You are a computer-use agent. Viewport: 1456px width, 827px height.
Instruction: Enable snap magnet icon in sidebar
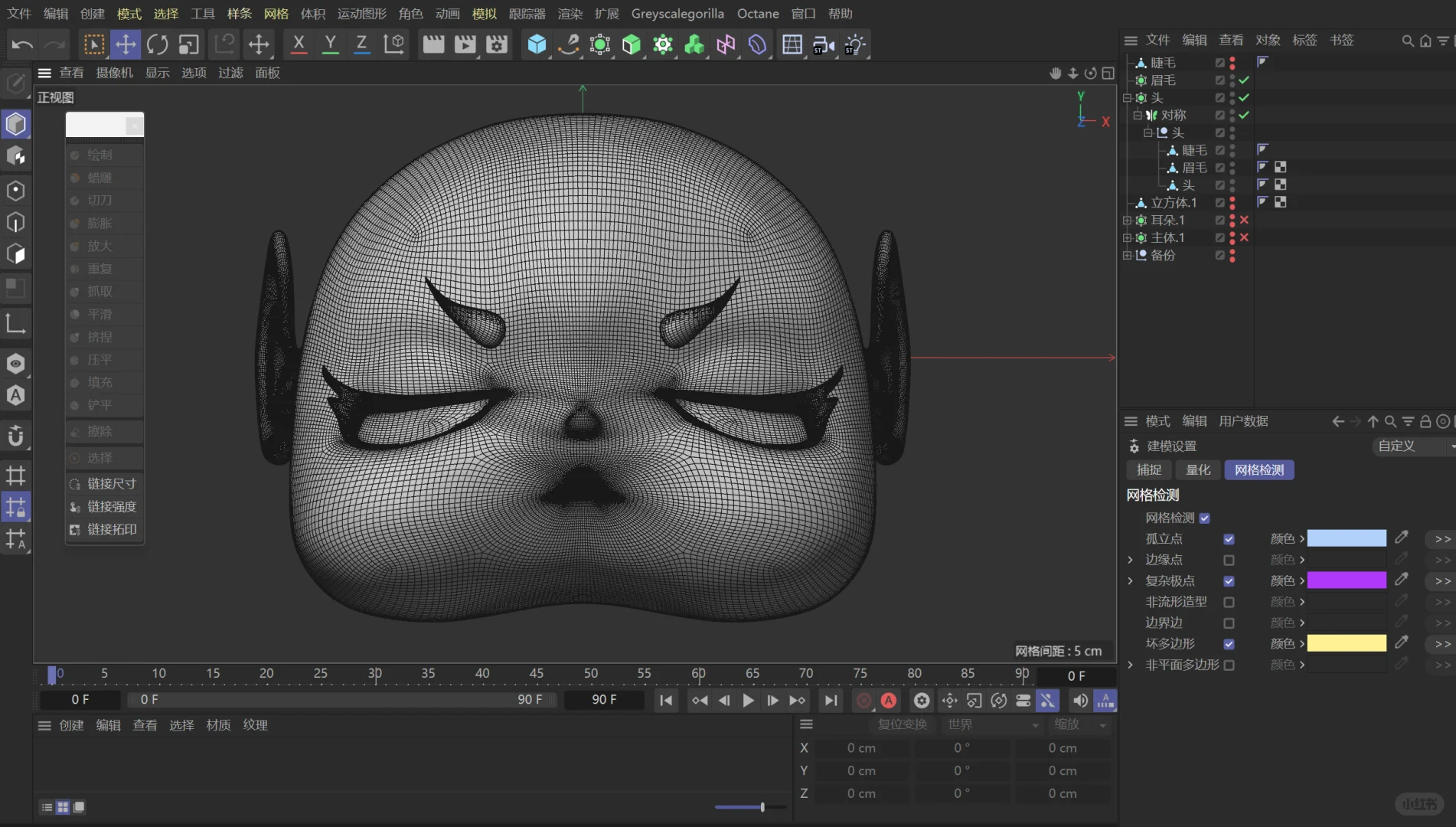16,436
